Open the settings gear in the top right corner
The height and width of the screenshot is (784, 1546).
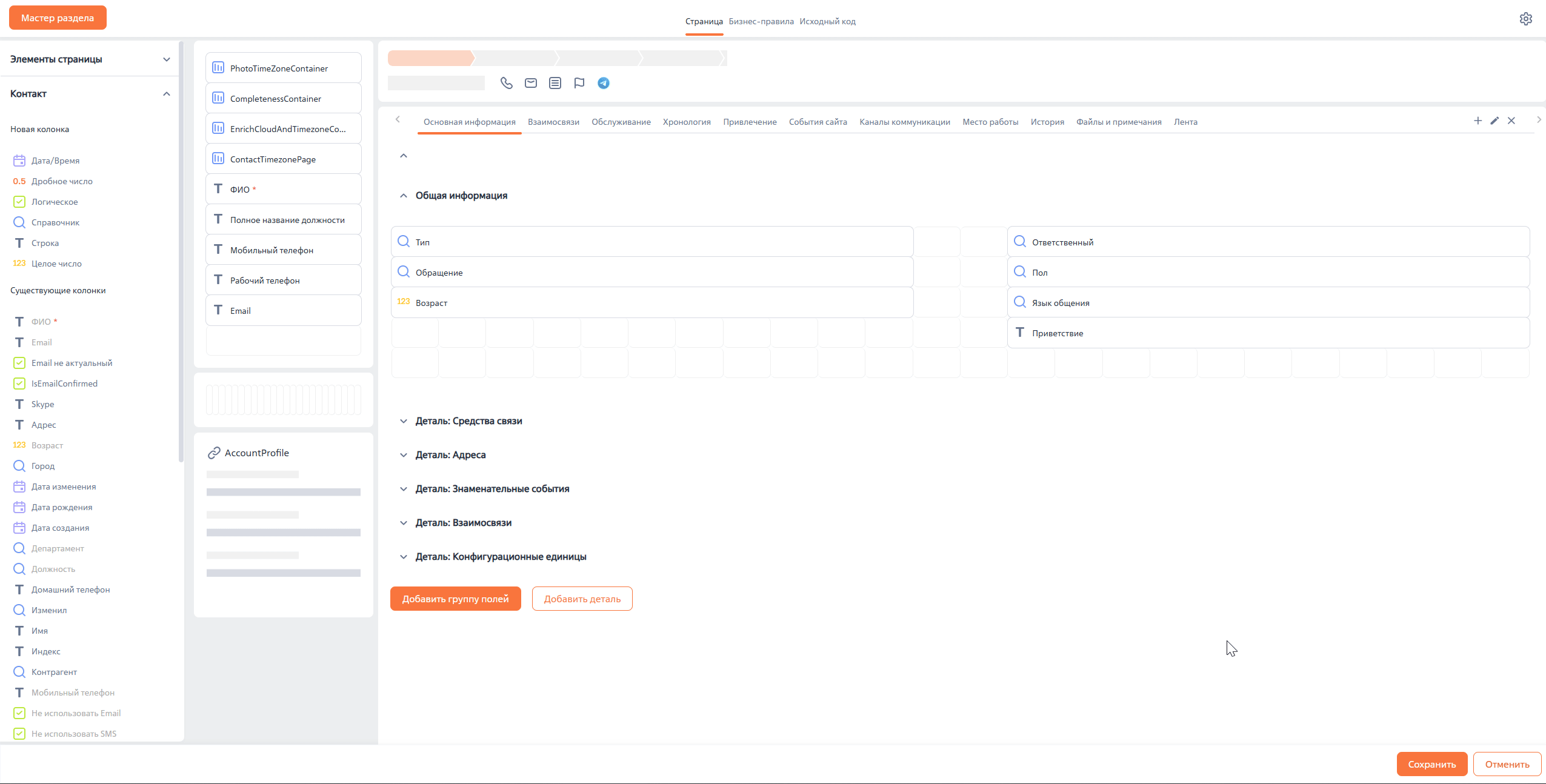(1526, 18)
